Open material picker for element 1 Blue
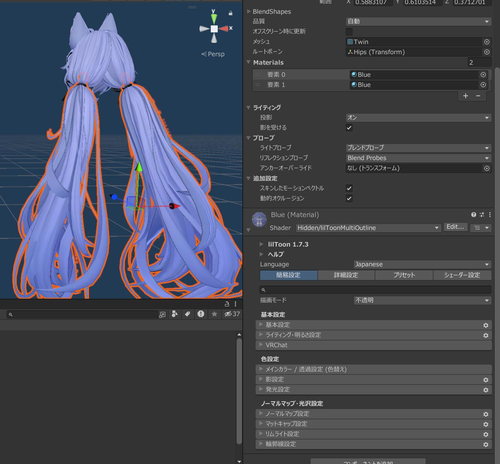Image resolution: width=500 pixels, height=464 pixels. 483,85
